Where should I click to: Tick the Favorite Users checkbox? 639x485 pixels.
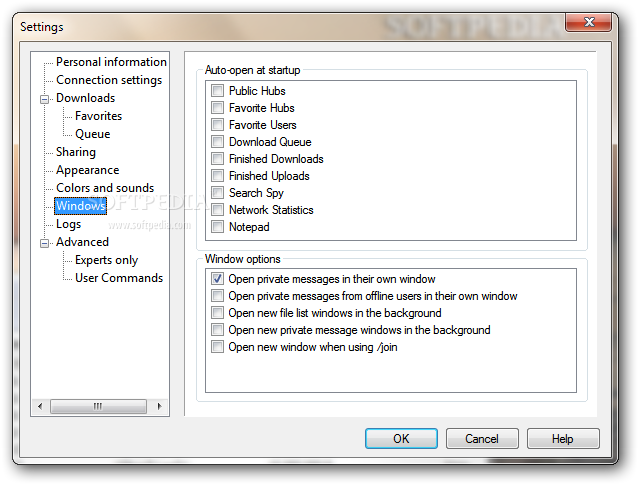point(217,124)
